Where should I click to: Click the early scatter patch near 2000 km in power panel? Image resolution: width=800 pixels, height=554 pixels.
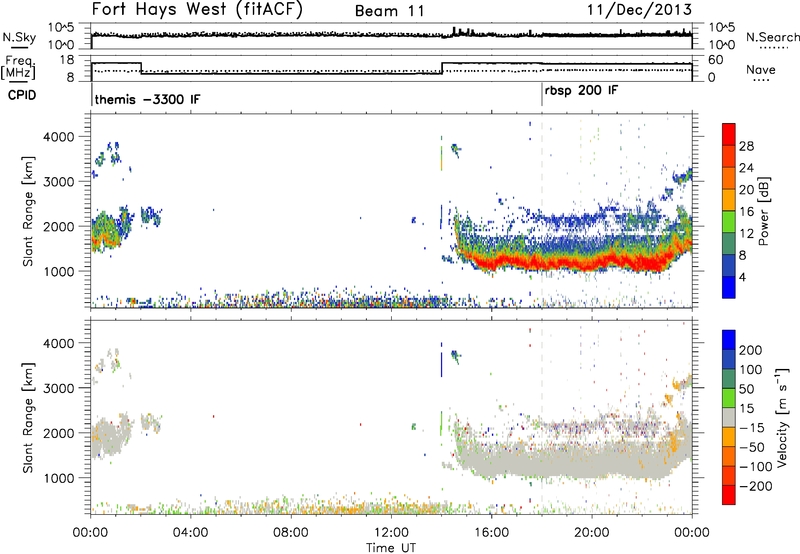108,230
